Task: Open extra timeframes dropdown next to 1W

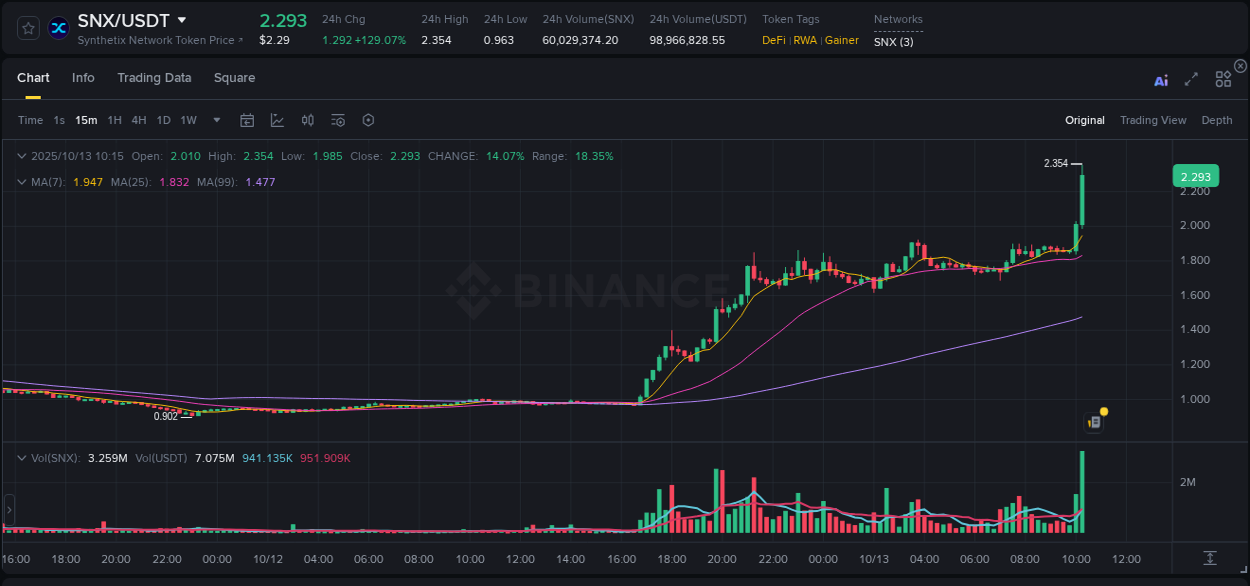Action: point(214,120)
